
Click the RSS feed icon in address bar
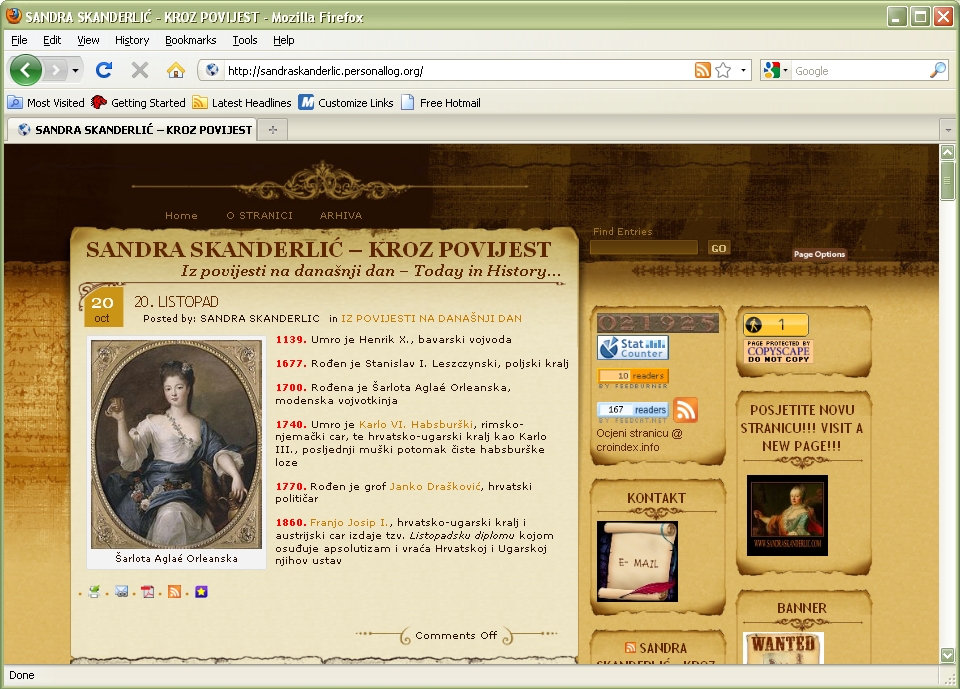coord(703,70)
